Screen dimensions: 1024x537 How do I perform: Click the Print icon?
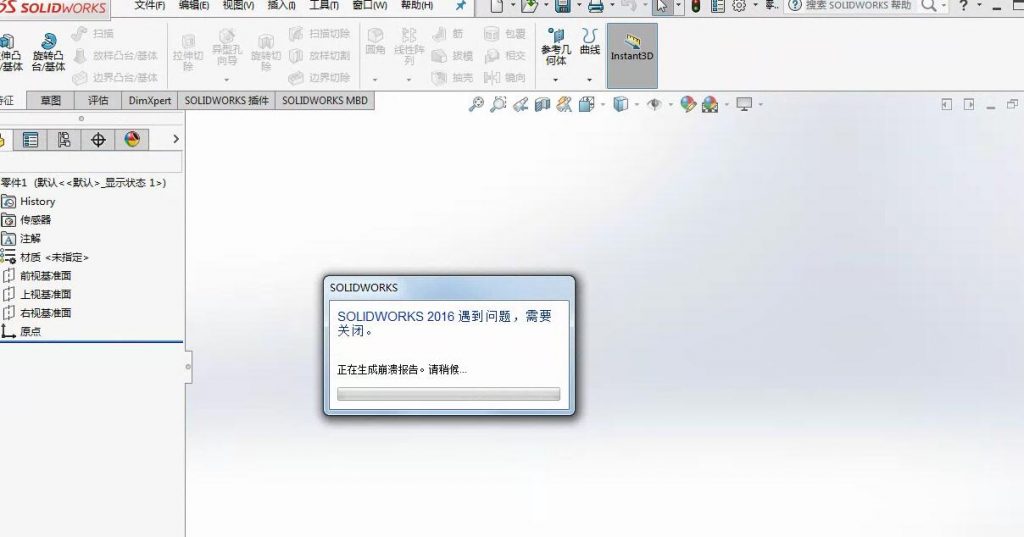(595, 6)
